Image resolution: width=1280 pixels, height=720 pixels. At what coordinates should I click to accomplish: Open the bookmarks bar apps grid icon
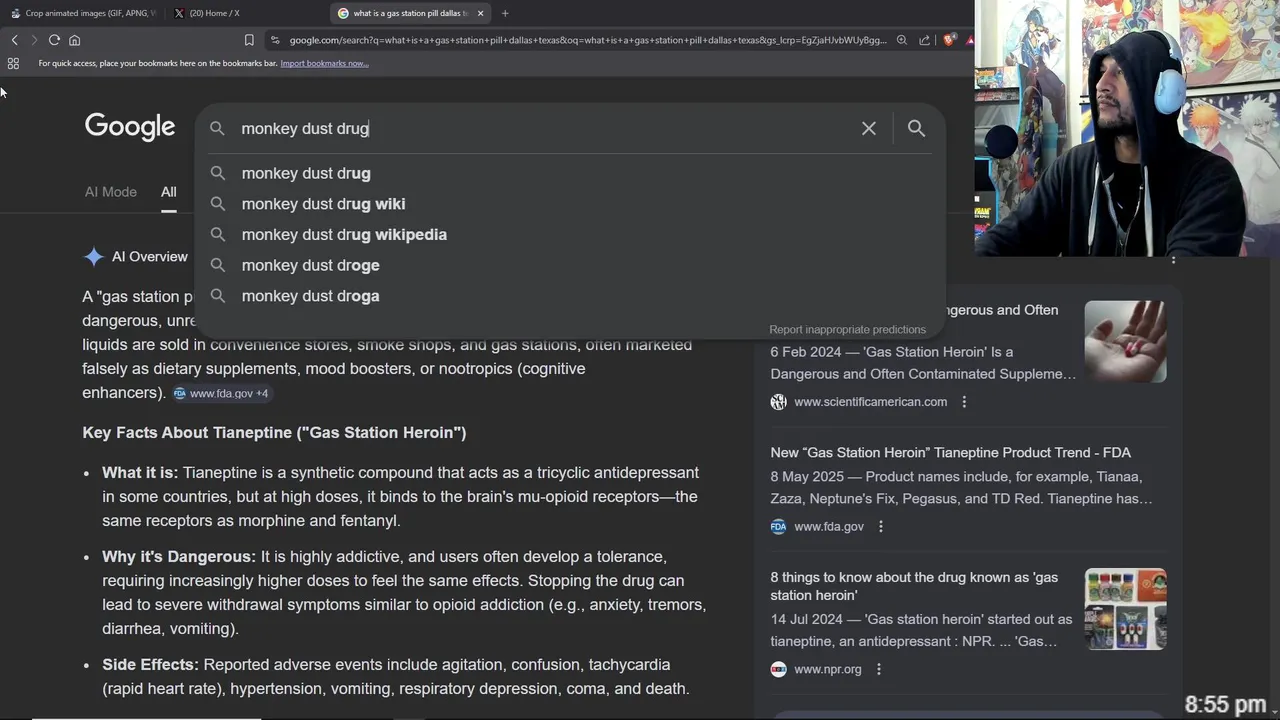13,63
